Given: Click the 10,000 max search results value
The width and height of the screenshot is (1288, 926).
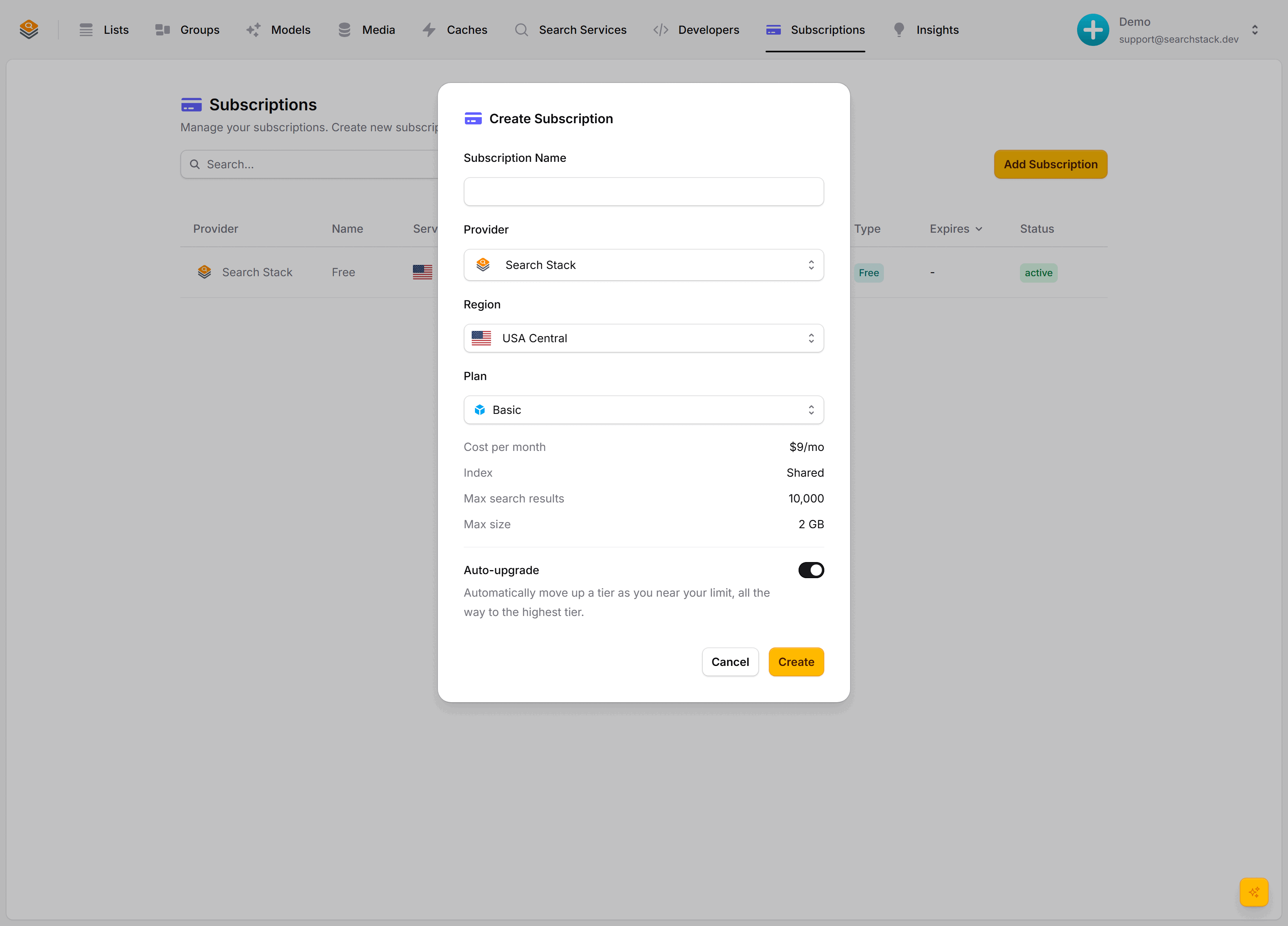Looking at the screenshot, I should point(805,498).
